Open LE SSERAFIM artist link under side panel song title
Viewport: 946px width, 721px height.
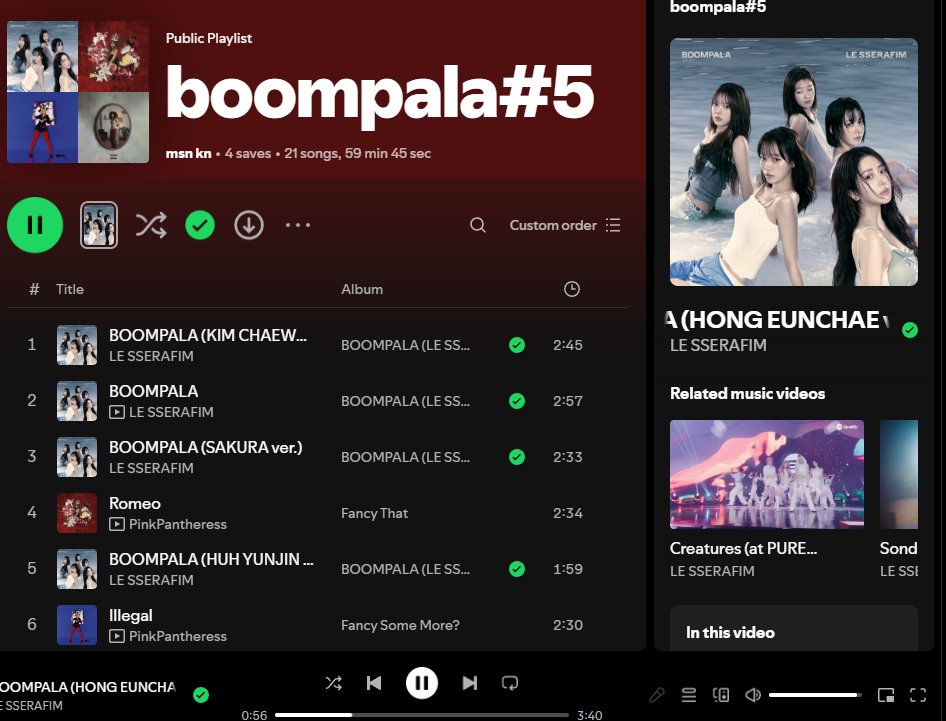[x=718, y=345]
